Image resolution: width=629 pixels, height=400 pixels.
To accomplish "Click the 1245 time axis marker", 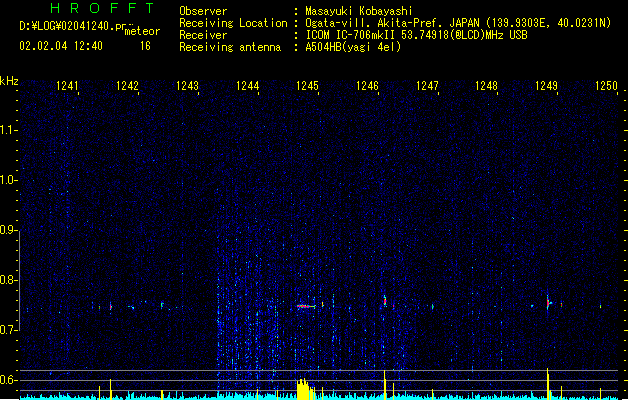I will click(x=307, y=85).
